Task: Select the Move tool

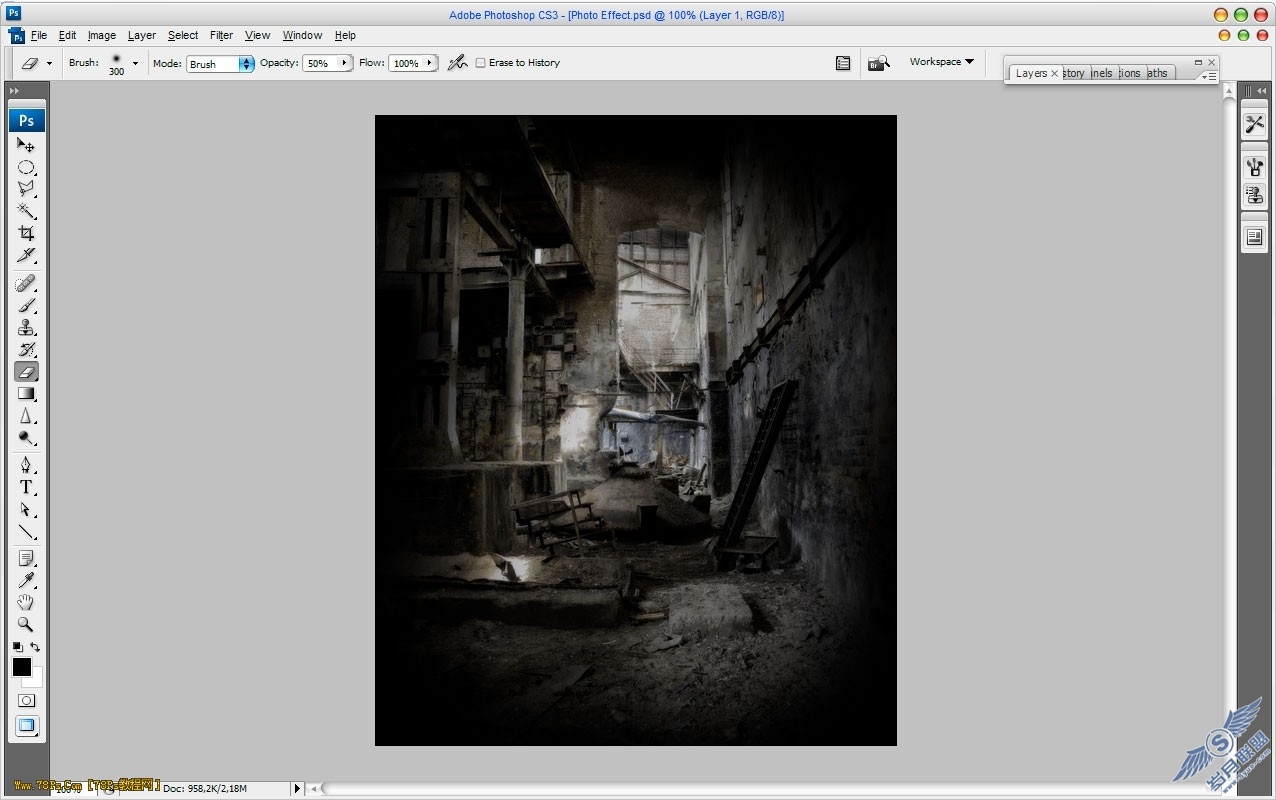Action: tap(26, 145)
